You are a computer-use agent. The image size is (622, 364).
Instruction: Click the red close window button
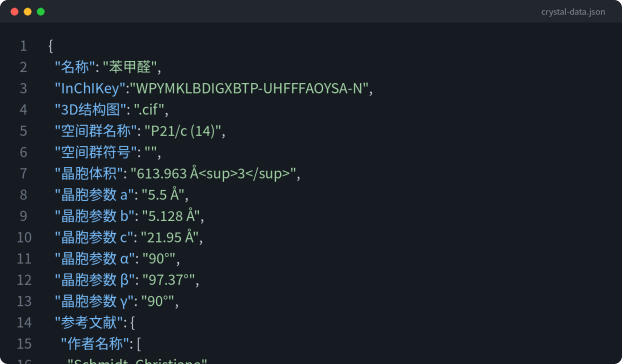coord(15,12)
